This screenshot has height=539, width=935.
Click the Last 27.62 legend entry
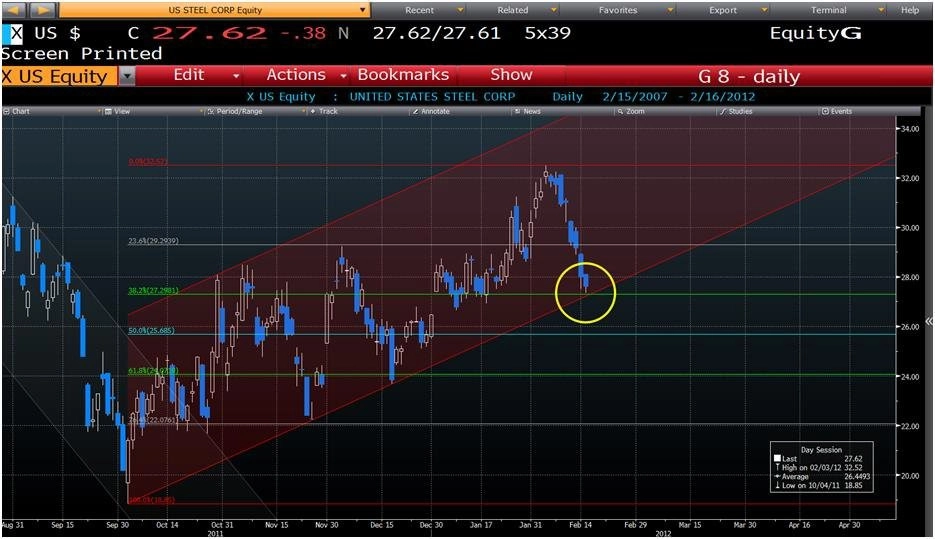click(x=818, y=459)
